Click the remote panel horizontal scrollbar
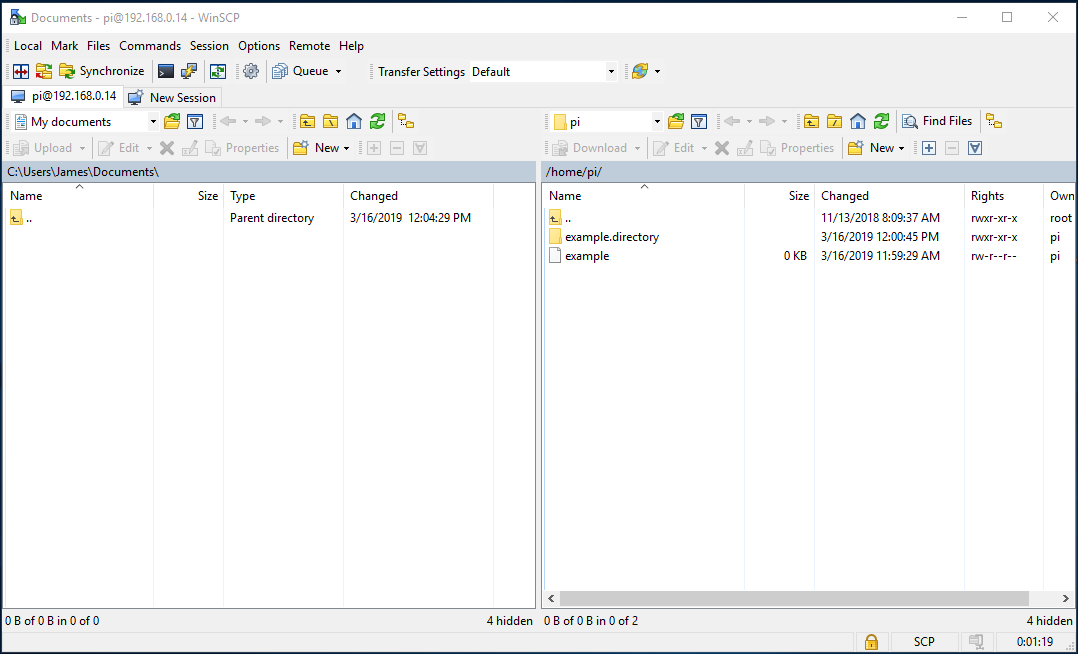Image resolution: width=1078 pixels, height=654 pixels. click(x=794, y=598)
